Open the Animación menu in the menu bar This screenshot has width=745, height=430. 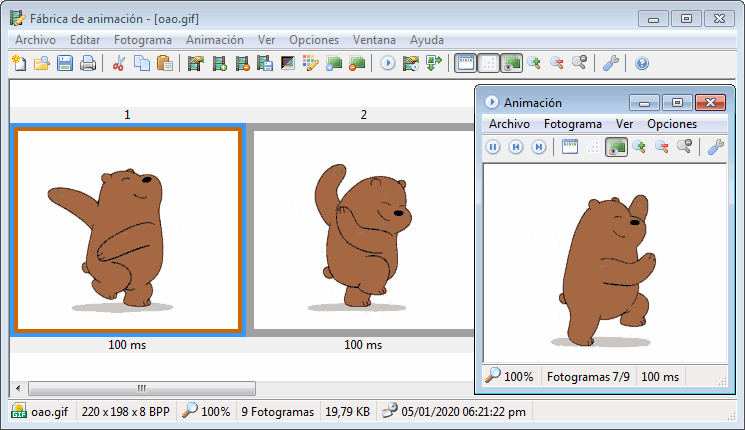pos(215,40)
